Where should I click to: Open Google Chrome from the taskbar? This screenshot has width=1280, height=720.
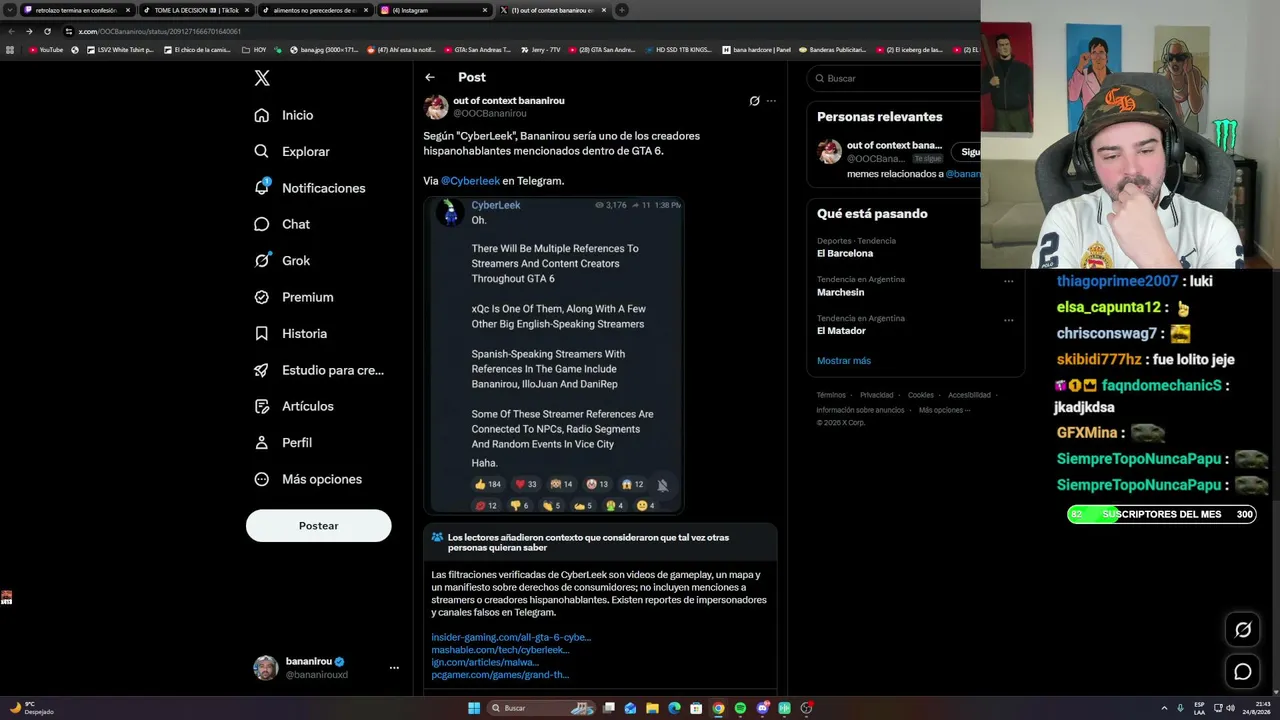(x=718, y=708)
